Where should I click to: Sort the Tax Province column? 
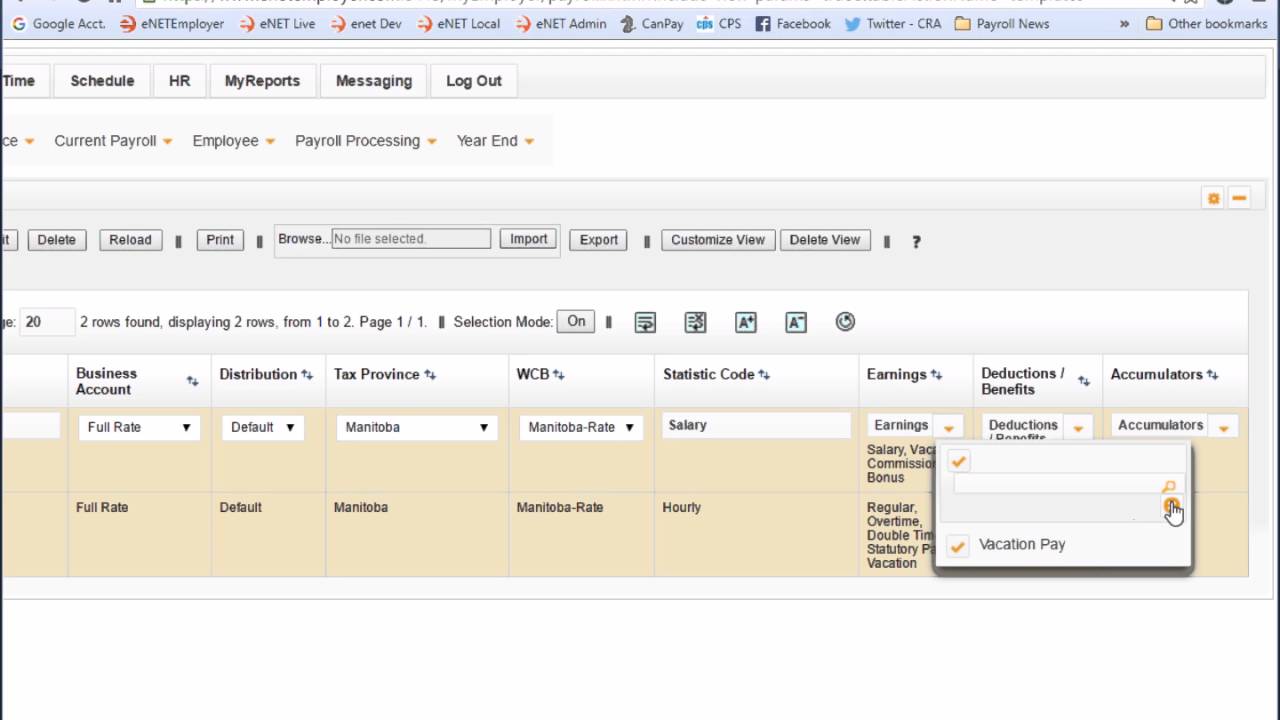tap(430, 374)
